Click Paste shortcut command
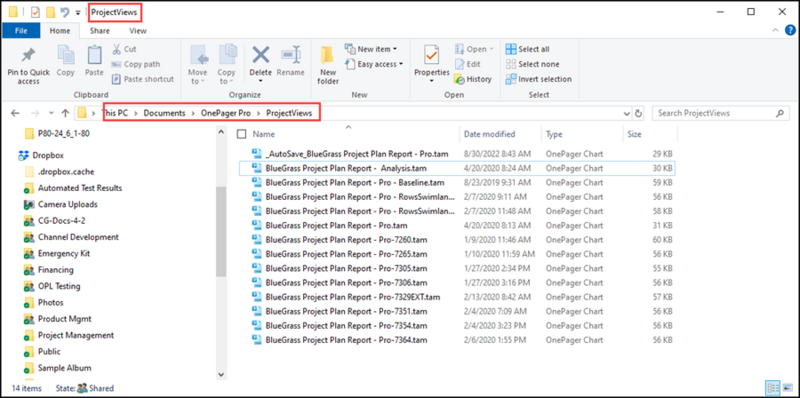 pos(143,79)
